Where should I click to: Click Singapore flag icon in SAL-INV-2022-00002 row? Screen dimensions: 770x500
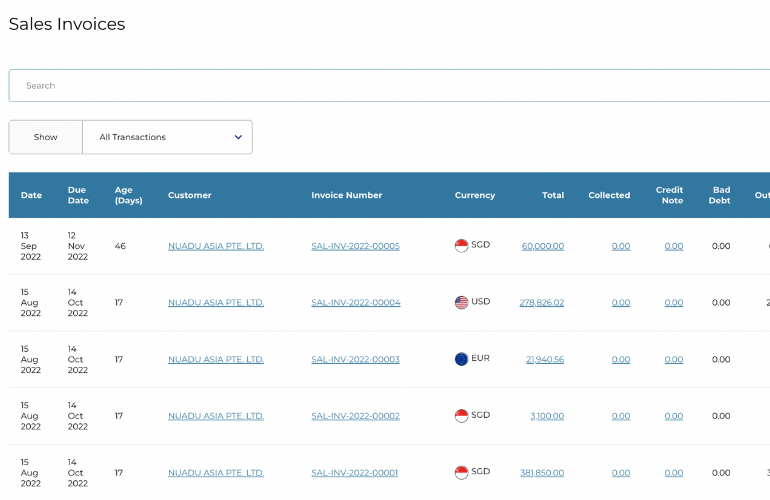[462, 416]
